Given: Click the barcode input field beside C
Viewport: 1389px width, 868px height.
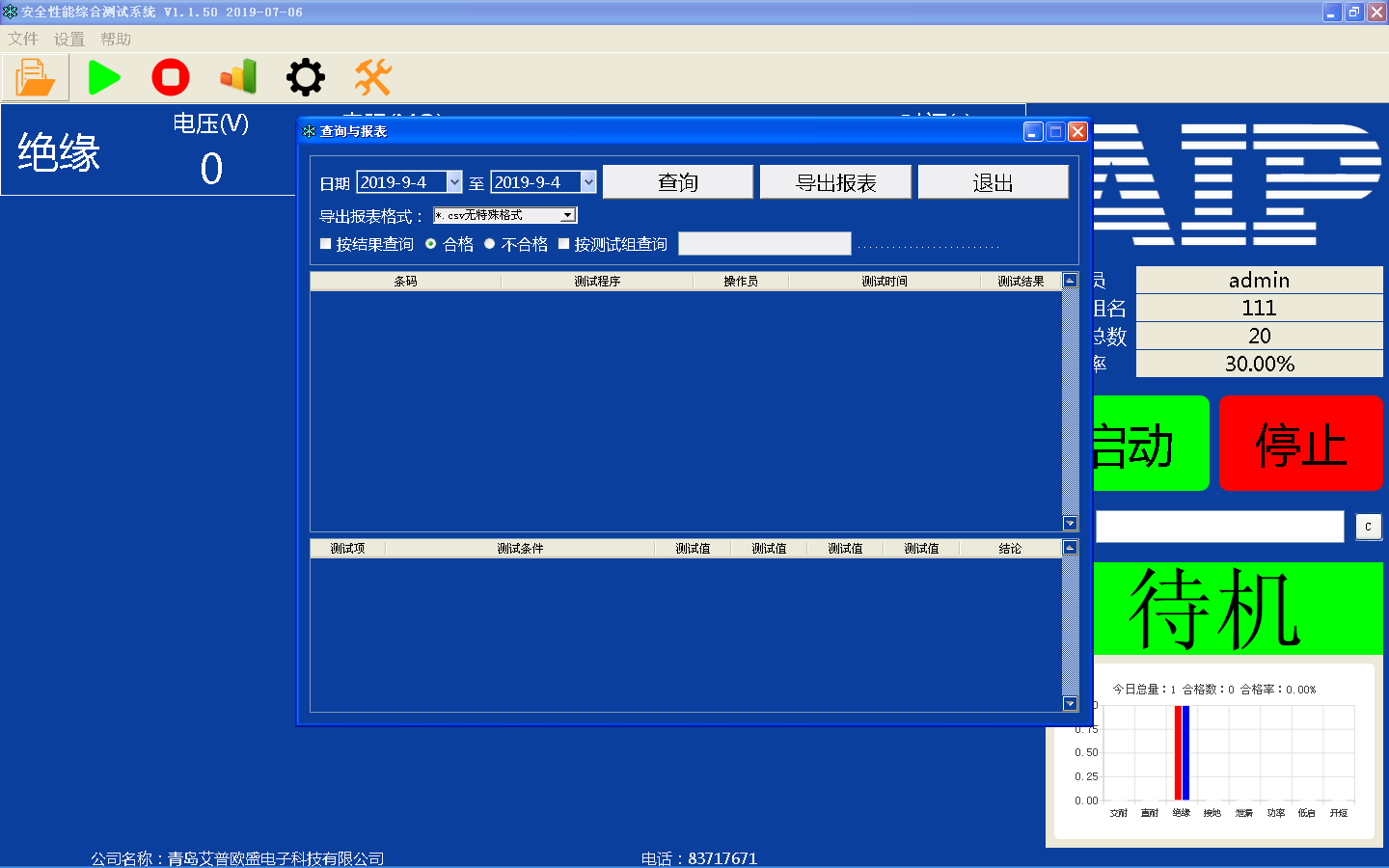Looking at the screenshot, I should [x=1220, y=527].
